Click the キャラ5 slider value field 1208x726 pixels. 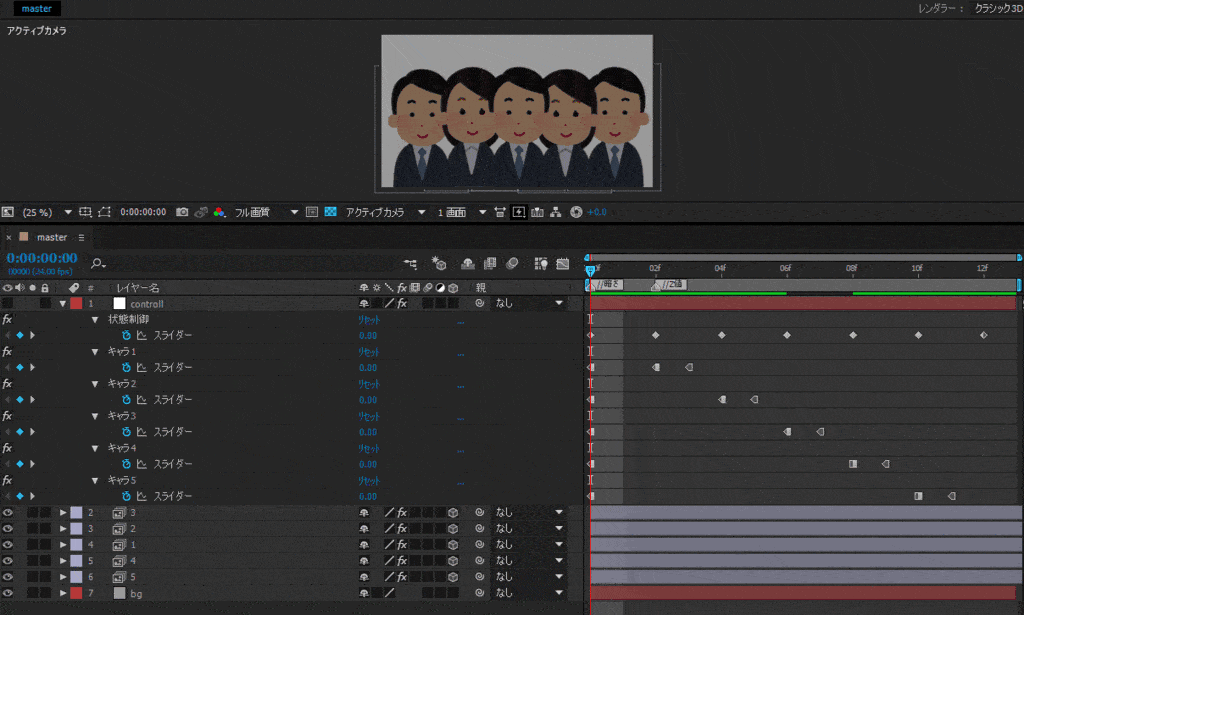click(x=368, y=497)
